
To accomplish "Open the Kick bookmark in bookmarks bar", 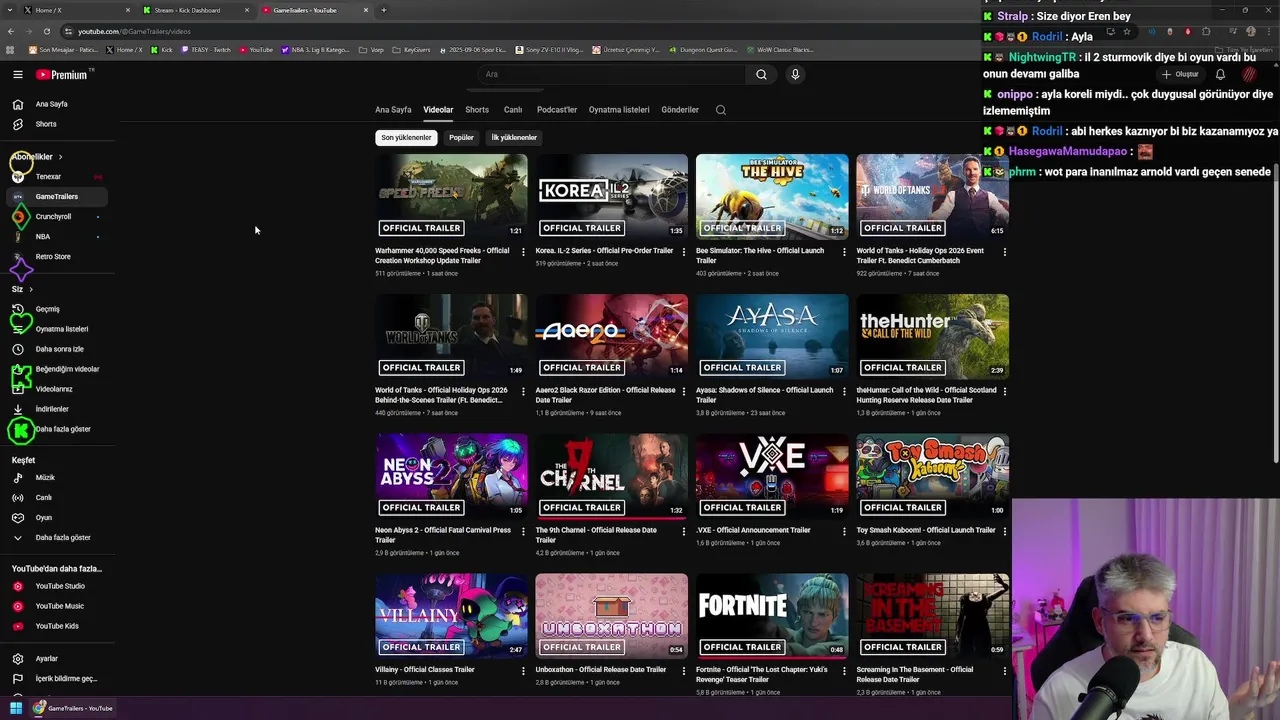I will click(x=162, y=49).
